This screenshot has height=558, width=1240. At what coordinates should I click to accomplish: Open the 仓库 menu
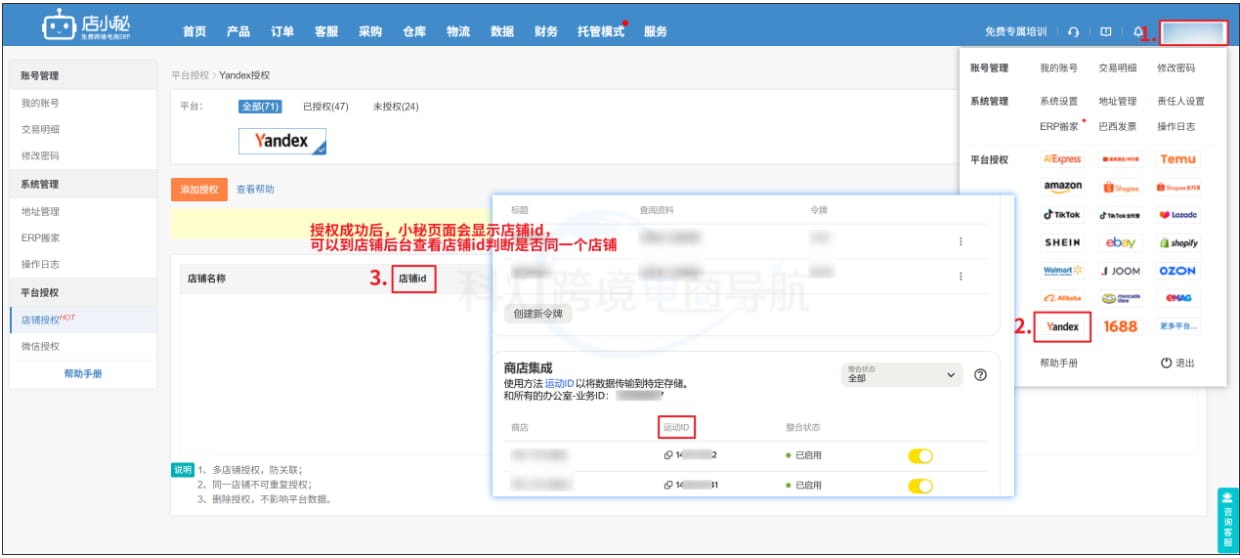point(414,31)
